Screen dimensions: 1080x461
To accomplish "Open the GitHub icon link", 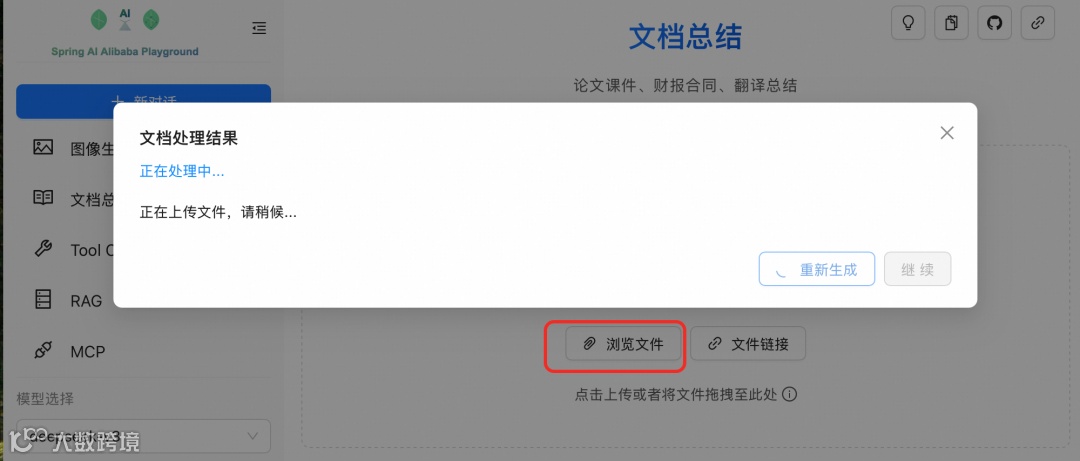I will pos(994,23).
